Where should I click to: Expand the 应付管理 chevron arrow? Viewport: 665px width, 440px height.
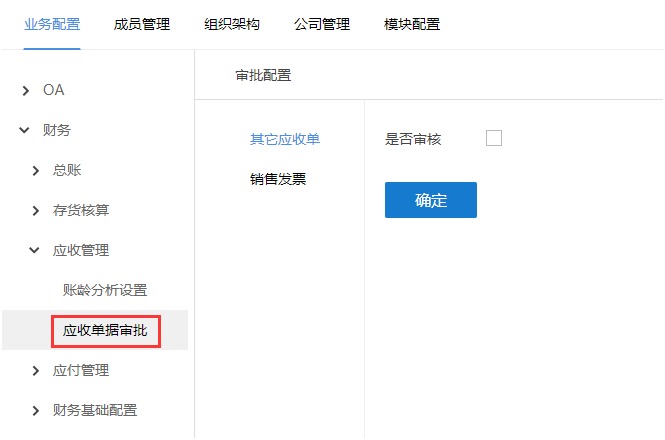pos(36,371)
